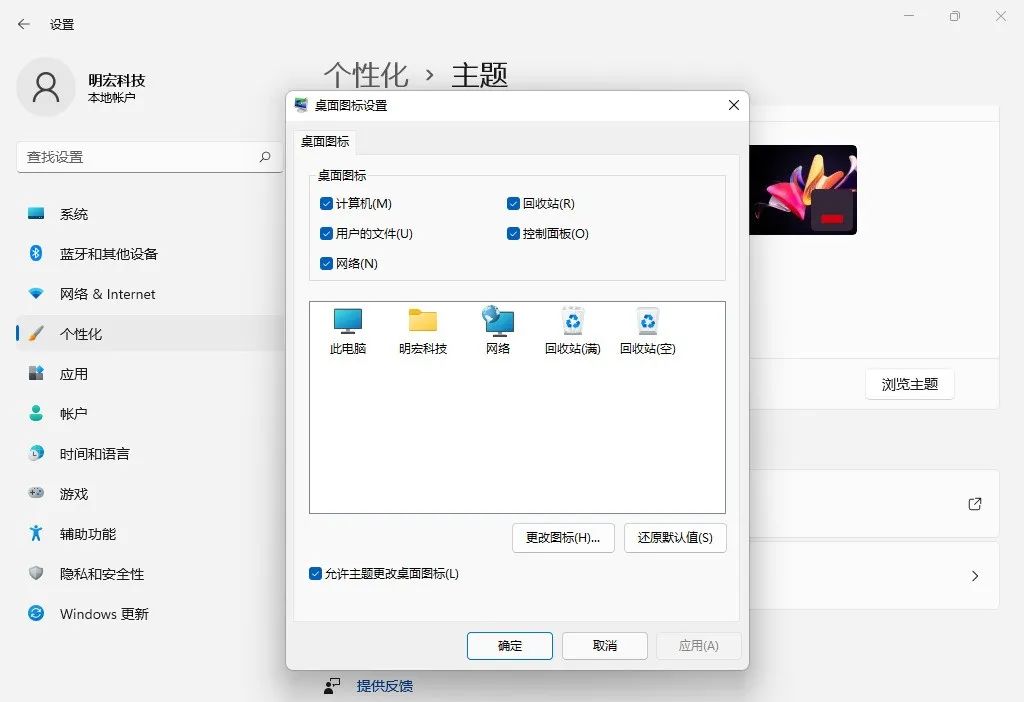Click the 更改图标(H)... button

(563, 537)
